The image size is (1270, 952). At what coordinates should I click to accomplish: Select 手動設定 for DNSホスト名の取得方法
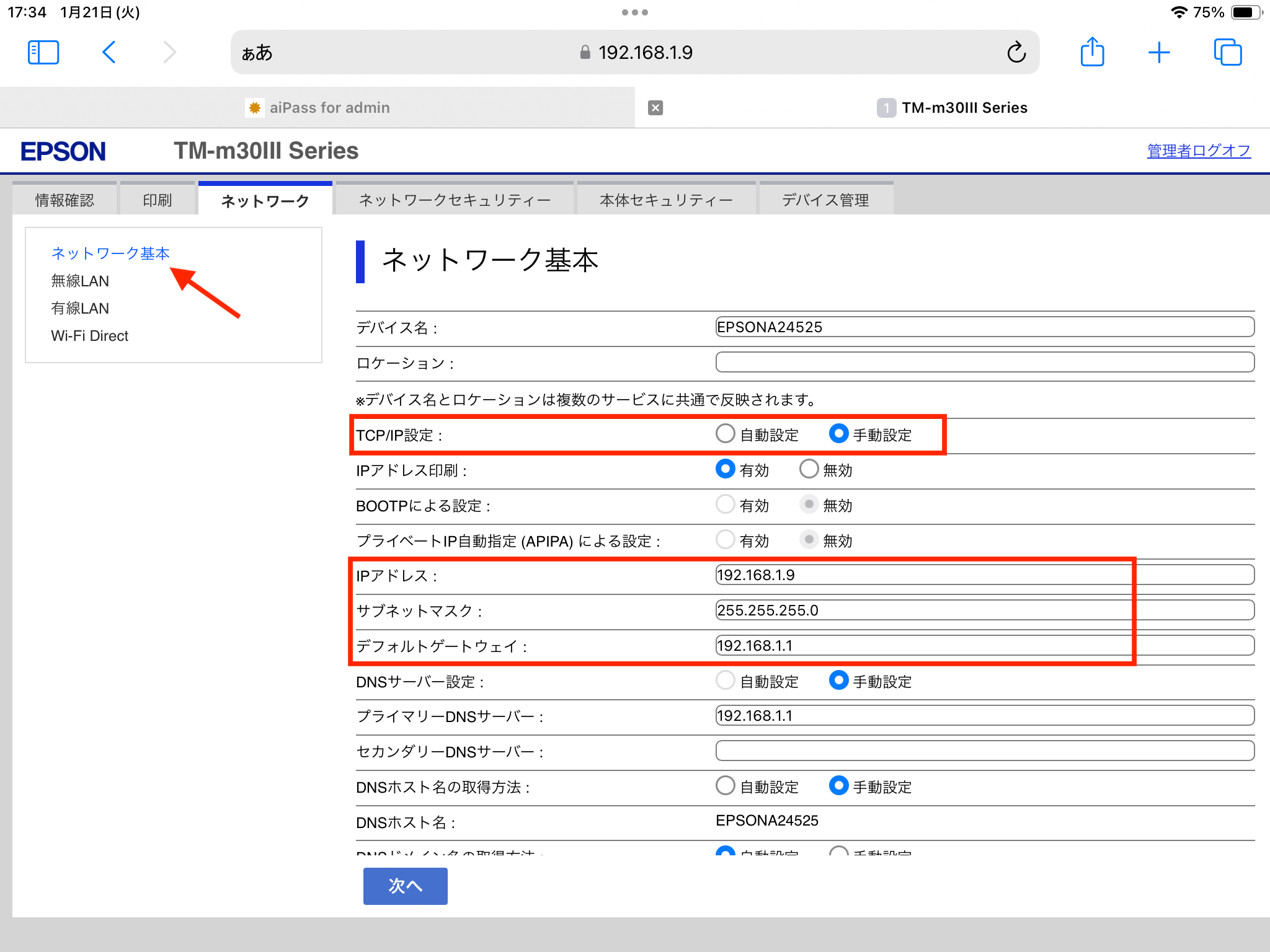(838, 786)
